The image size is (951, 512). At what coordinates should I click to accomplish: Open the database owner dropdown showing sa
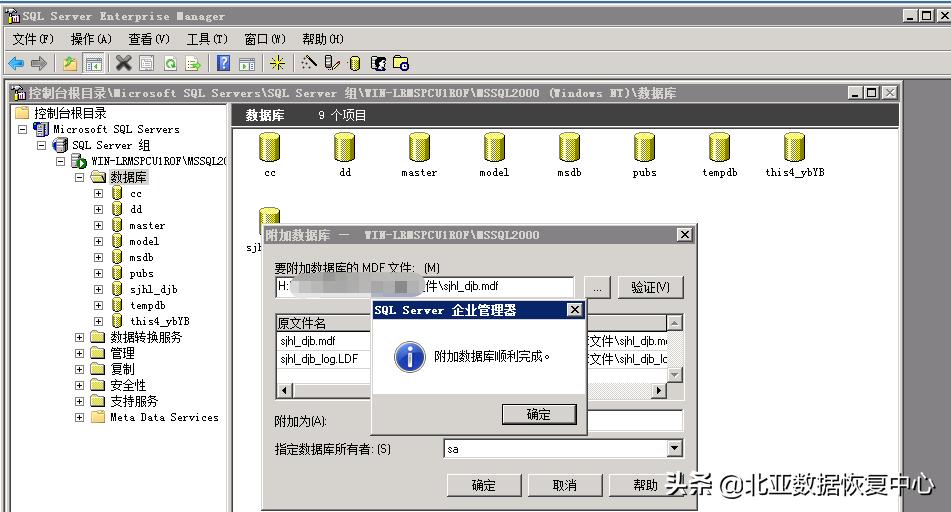pyautogui.click(x=674, y=449)
